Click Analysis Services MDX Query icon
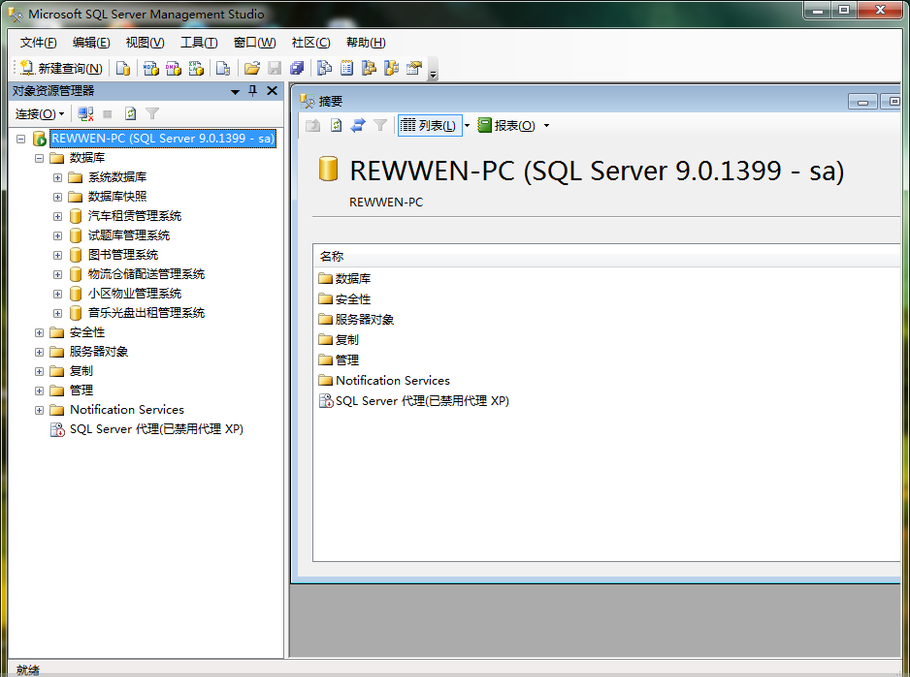Viewport: 910px width, 677px height. click(x=151, y=68)
